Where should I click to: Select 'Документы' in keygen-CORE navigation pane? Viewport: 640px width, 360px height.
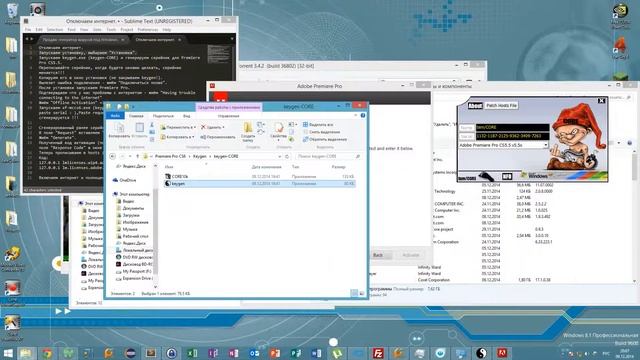click(131, 208)
